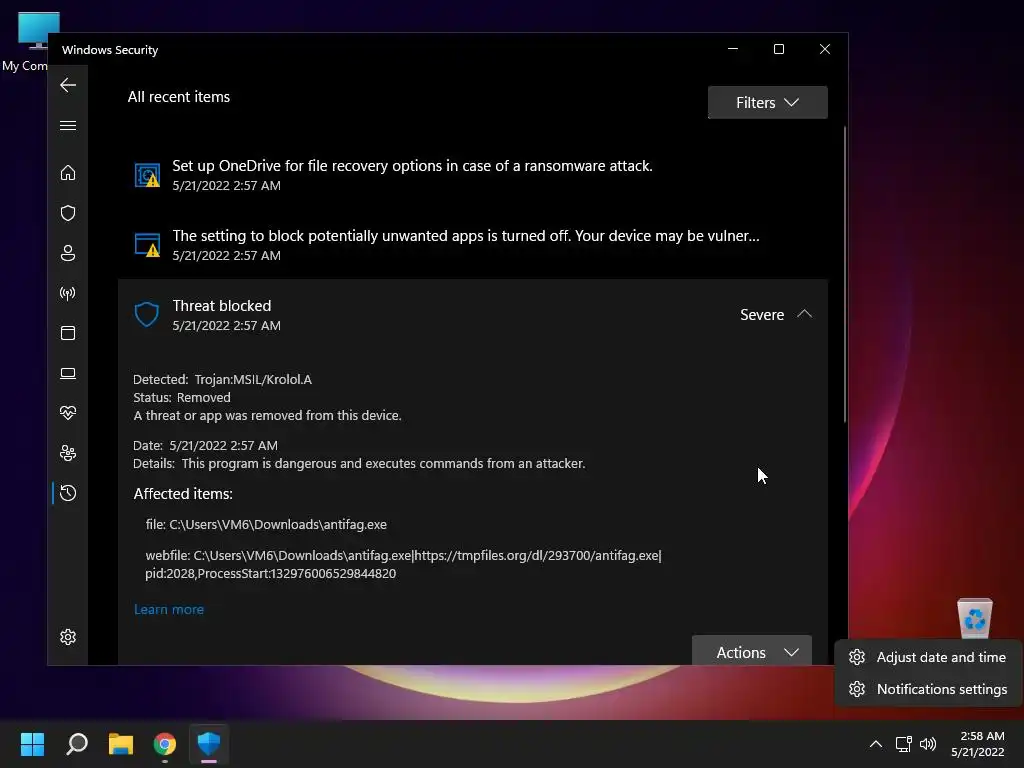The image size is (1024, 768).
Task: Click the unwanted apps warning icon
Action: click(148, 245)
